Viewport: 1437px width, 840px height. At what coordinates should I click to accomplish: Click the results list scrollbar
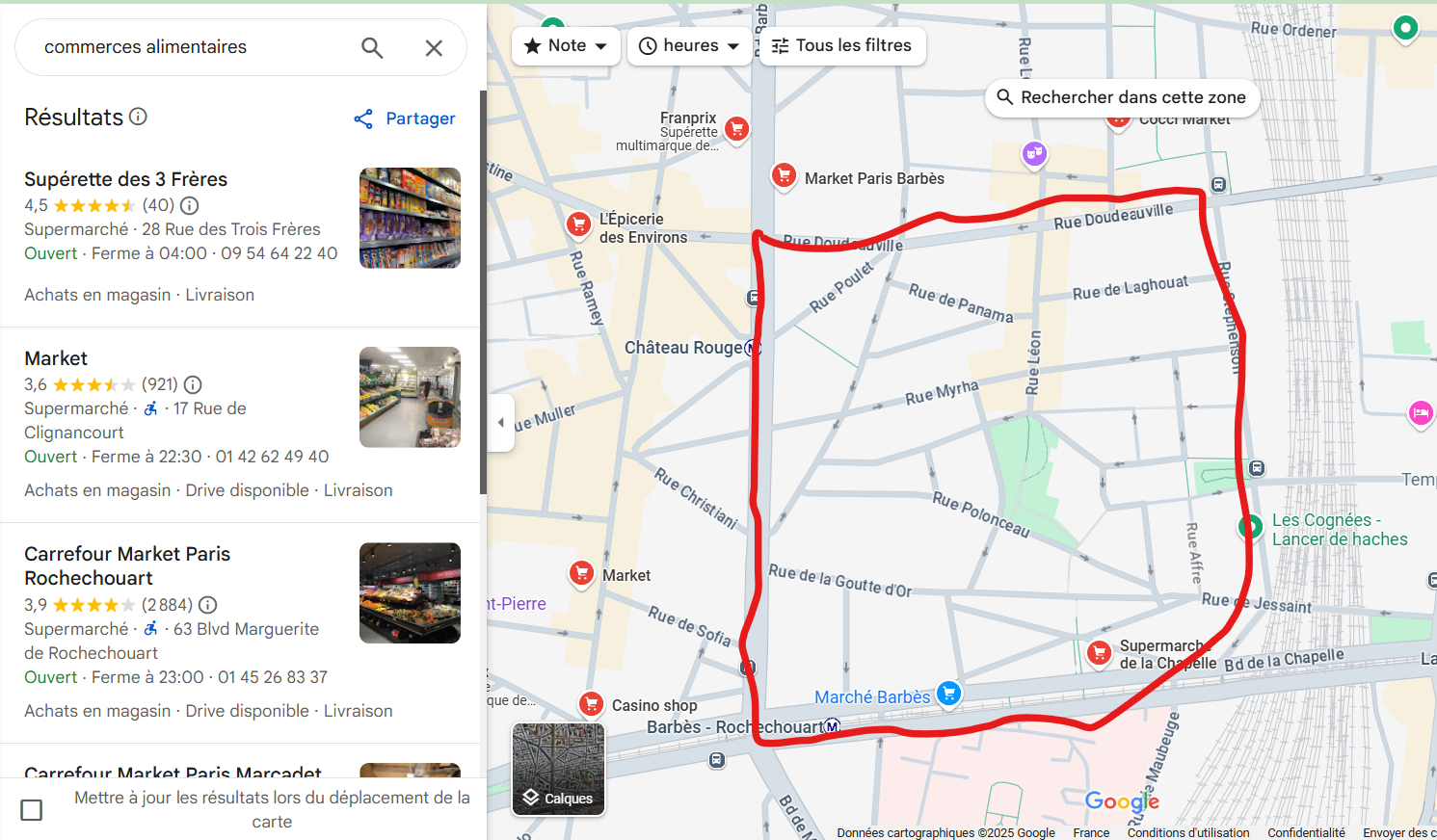click(x=483, y=289)
